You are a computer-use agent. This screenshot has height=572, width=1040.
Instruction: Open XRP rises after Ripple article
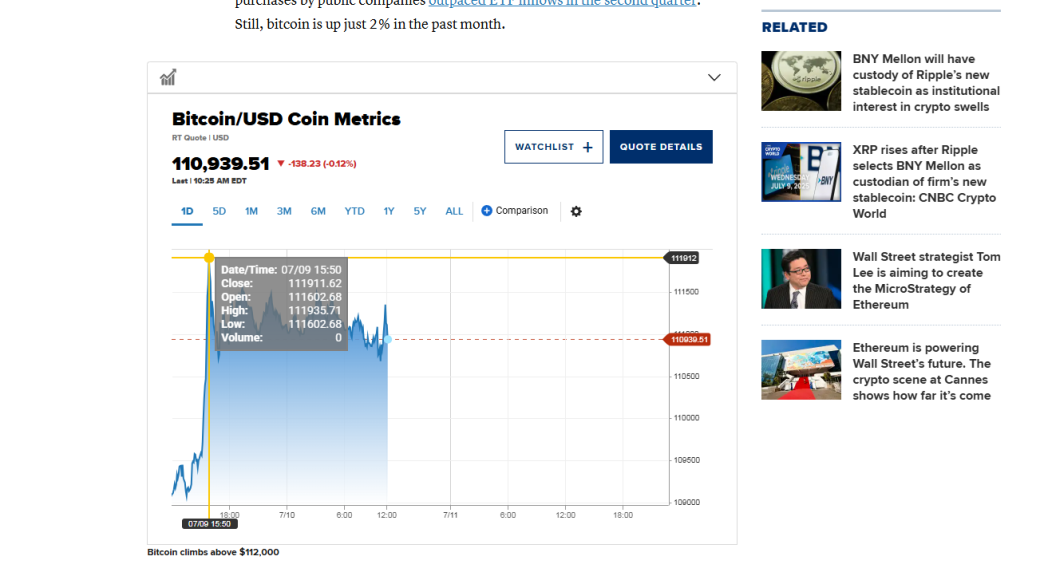point(924,182)
